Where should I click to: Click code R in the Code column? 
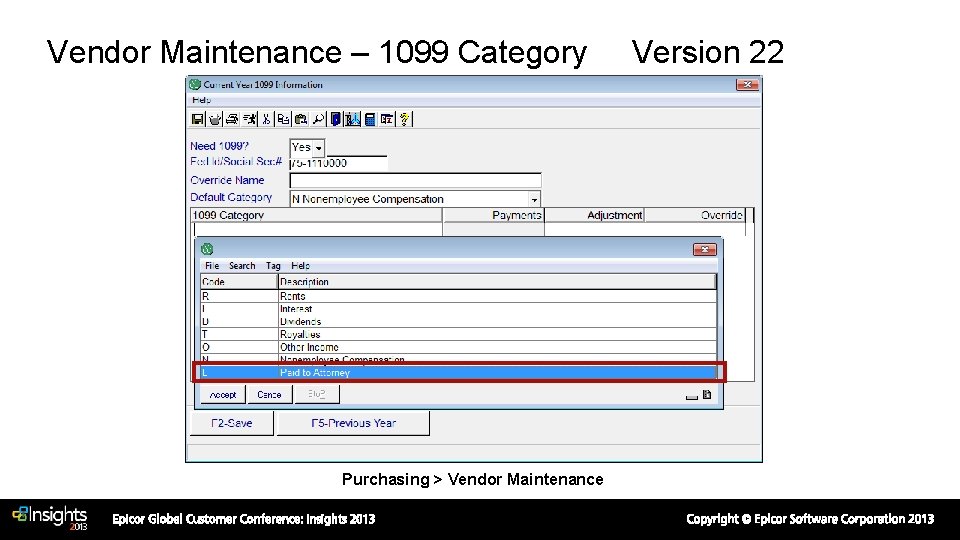point(206,296)
